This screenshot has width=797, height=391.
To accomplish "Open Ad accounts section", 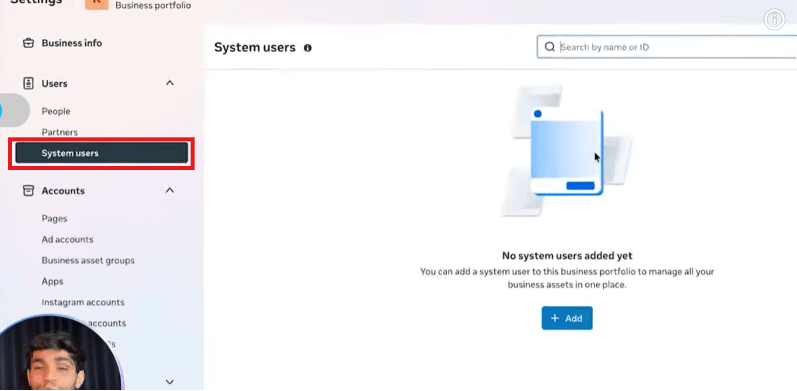I will [68, 239].
